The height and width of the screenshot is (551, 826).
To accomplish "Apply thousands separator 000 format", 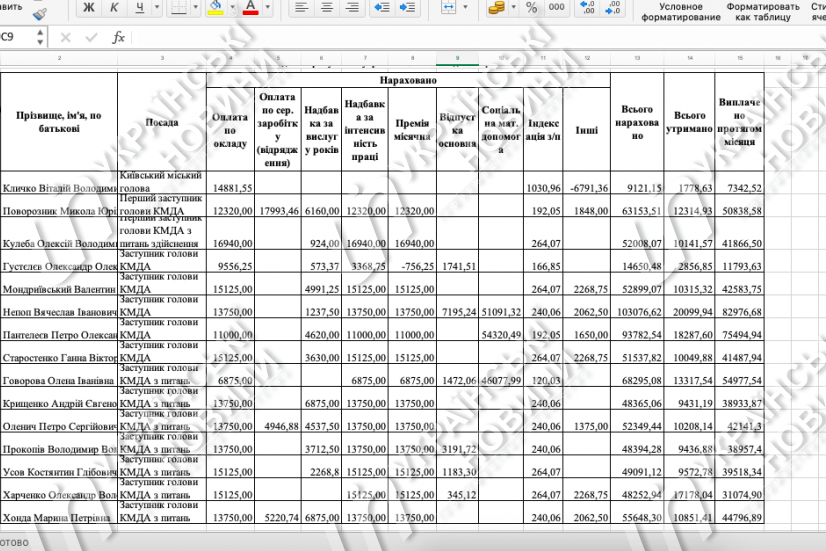I will tap(556, 7).
